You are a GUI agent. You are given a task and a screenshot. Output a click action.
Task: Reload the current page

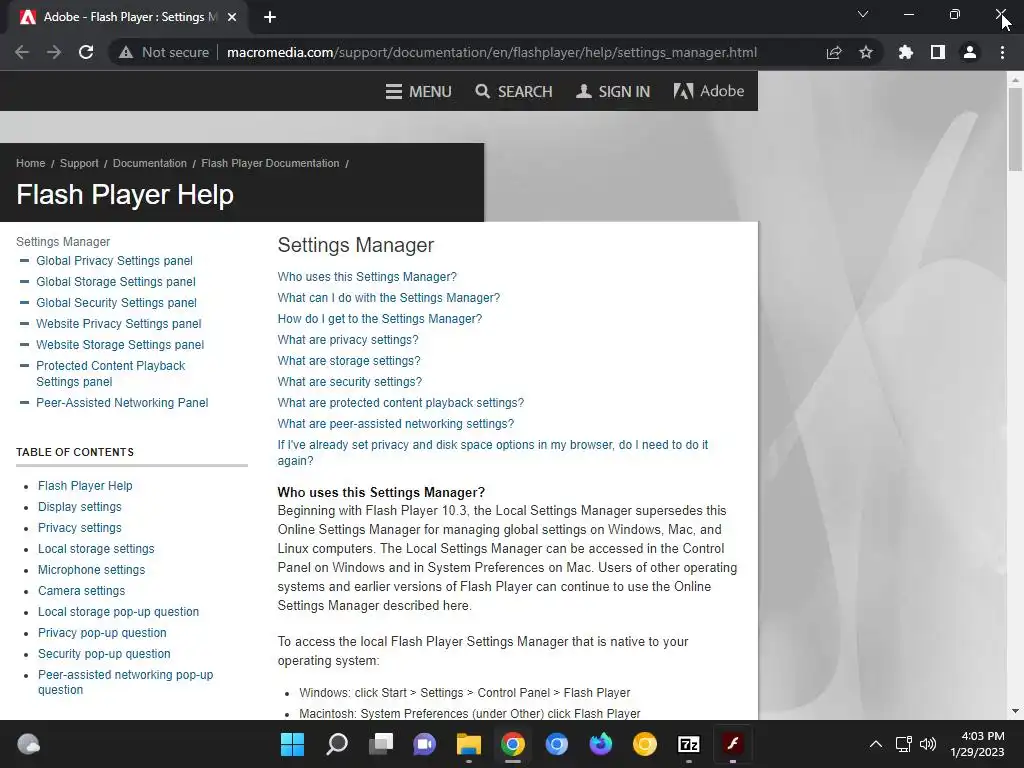(86, 52)
